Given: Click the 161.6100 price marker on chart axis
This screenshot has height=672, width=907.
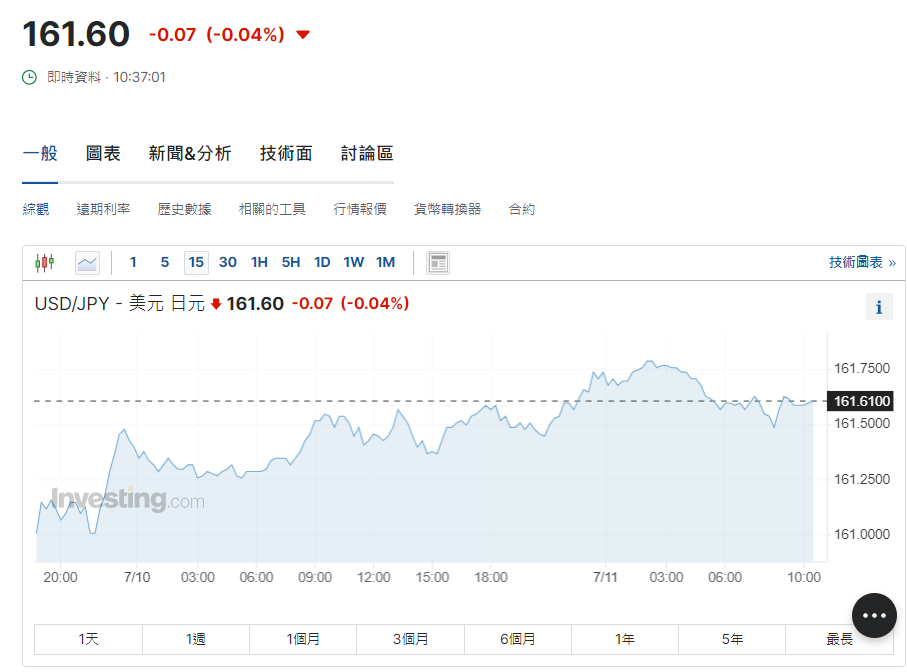Looking at the screenshot, I should 861,401.
